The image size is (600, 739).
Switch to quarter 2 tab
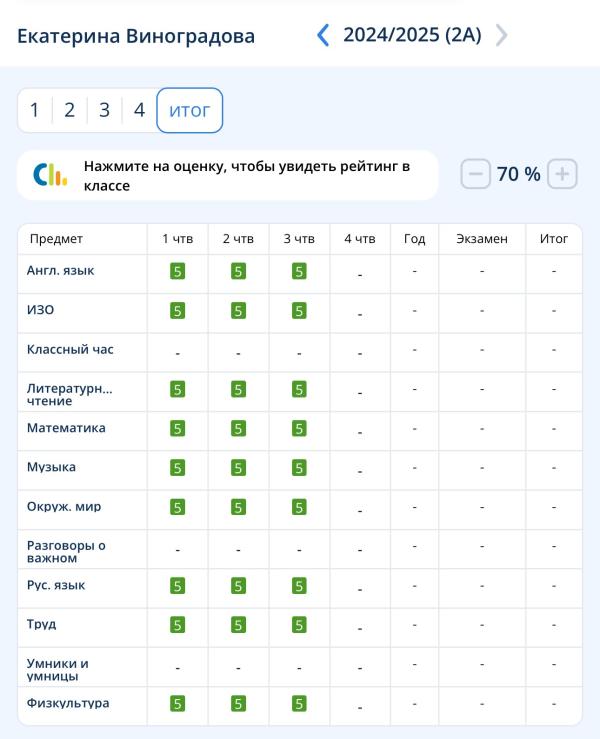pos(70,110)
